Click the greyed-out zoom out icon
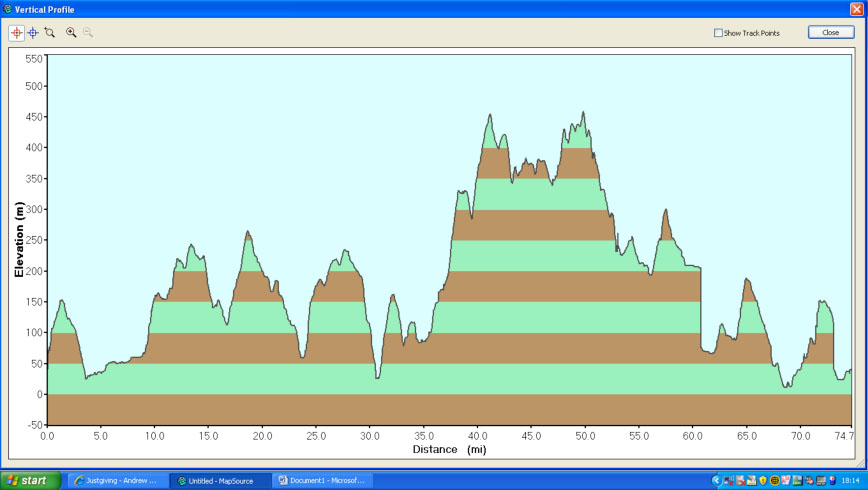 88,33
